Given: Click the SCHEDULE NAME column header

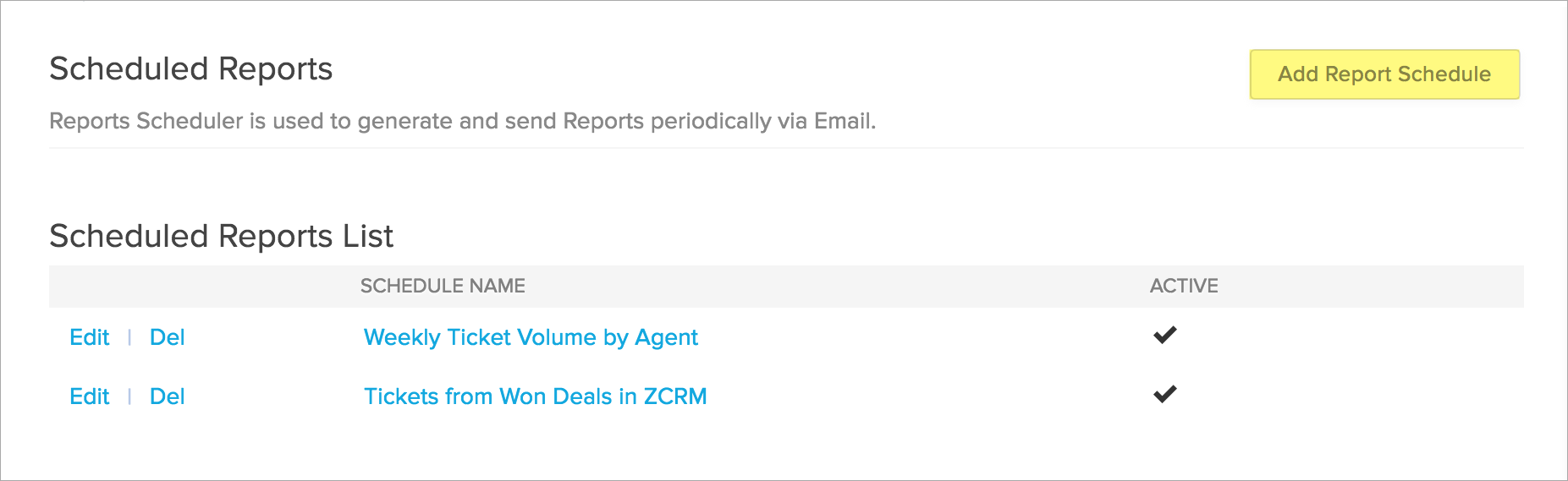Looking at the screenshot, I should [443, 287].
